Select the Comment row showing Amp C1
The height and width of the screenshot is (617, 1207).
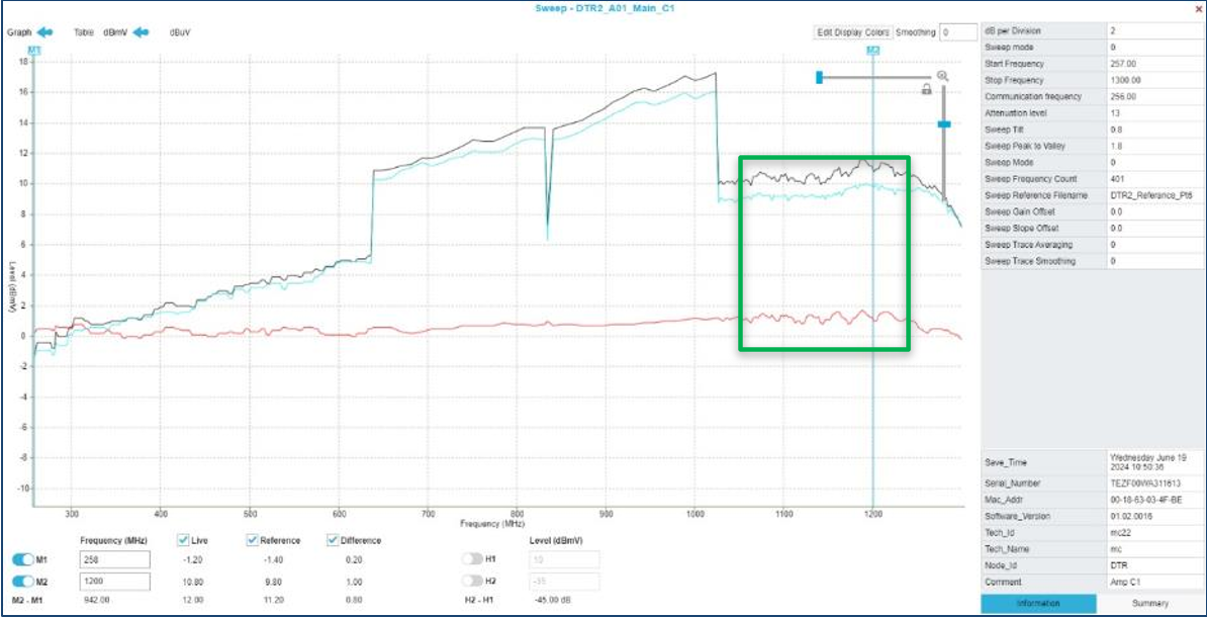[x=1091, y=581]
